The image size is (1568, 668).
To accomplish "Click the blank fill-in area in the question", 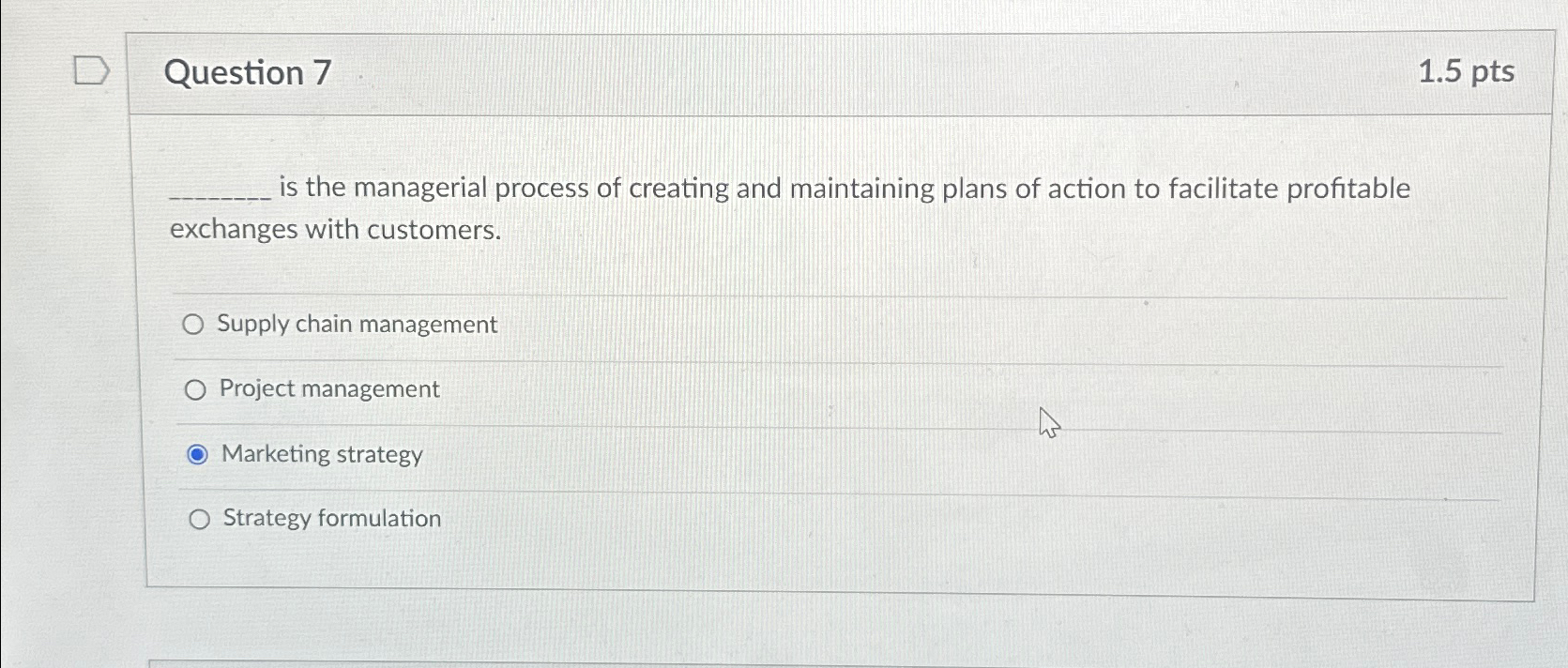I will click(x=216, y=195).
